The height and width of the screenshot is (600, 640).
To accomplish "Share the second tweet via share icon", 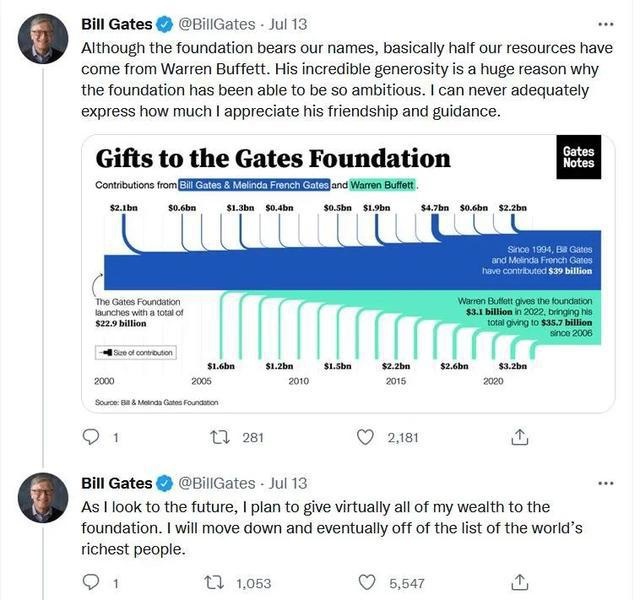I will 520,582.
